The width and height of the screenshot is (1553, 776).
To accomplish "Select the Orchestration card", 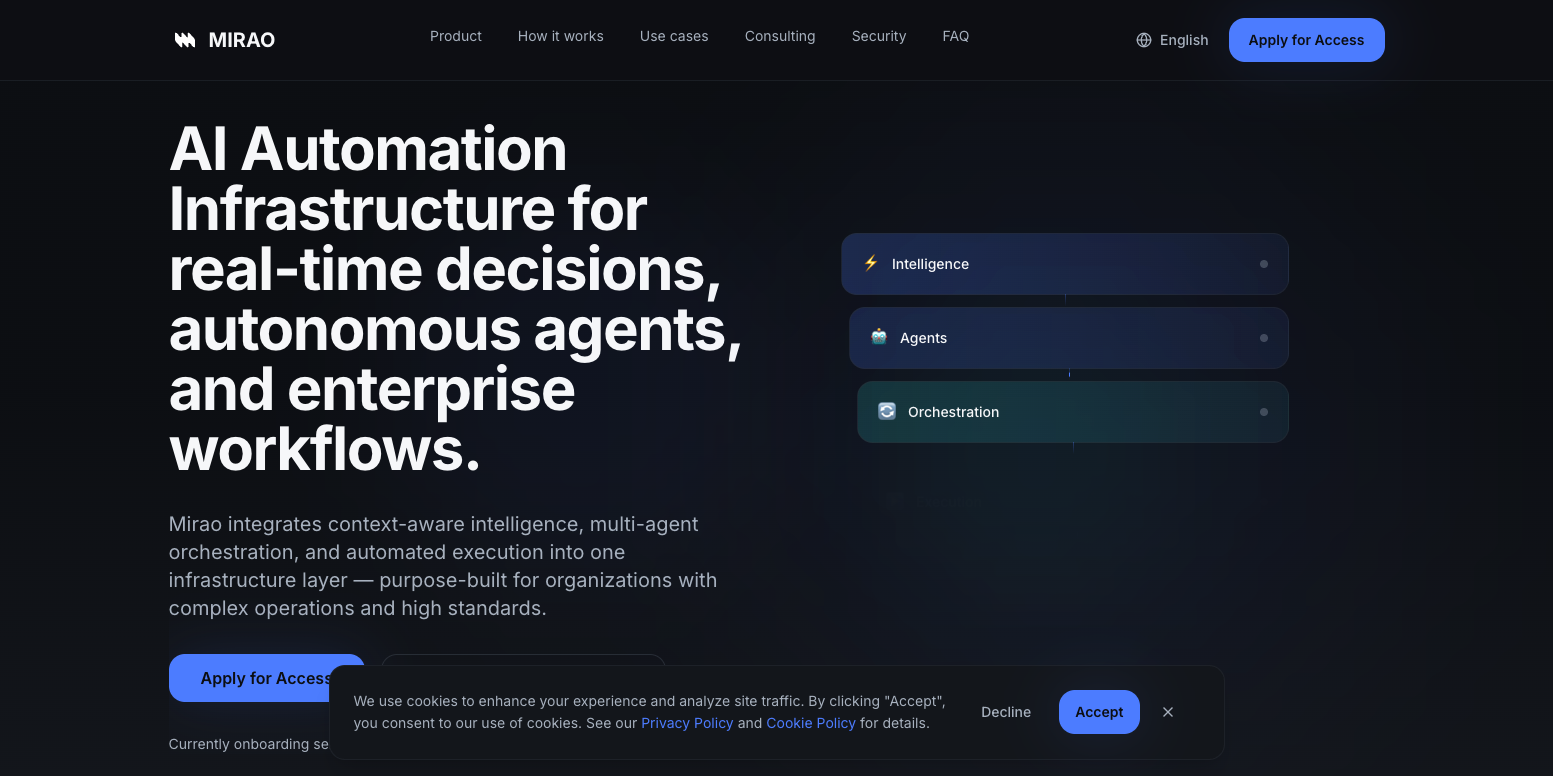I will pyautogui.click(x=1073, y=412).
